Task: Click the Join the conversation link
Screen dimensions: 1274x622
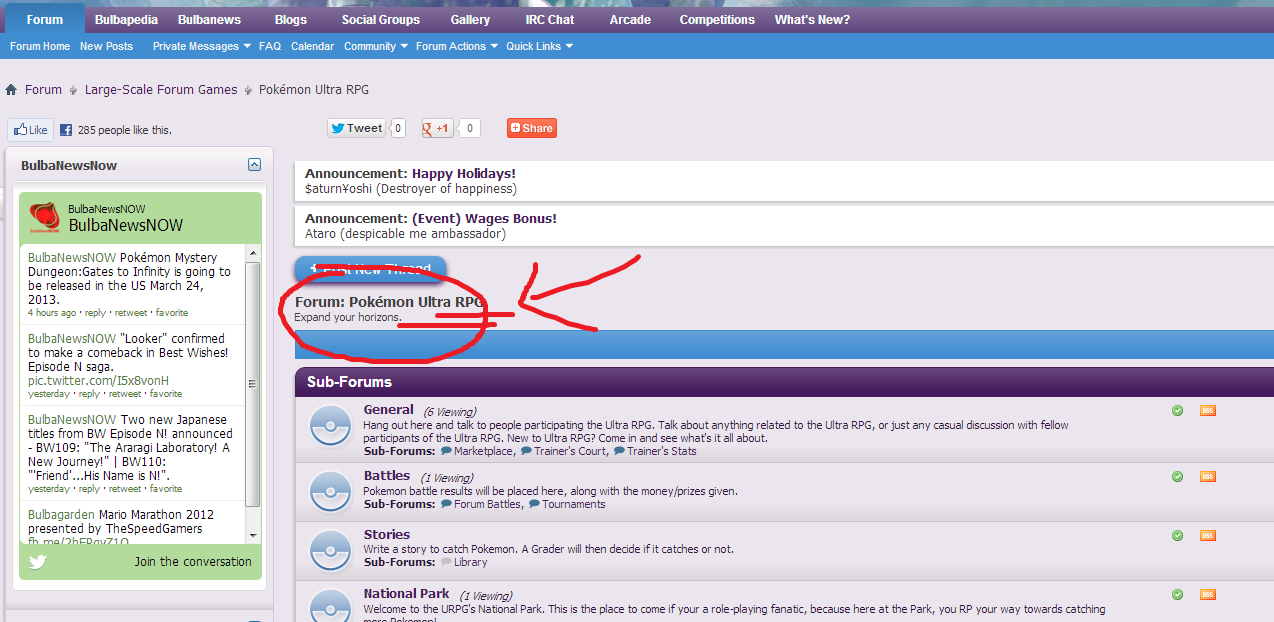Action: click(x=193, y=562)
